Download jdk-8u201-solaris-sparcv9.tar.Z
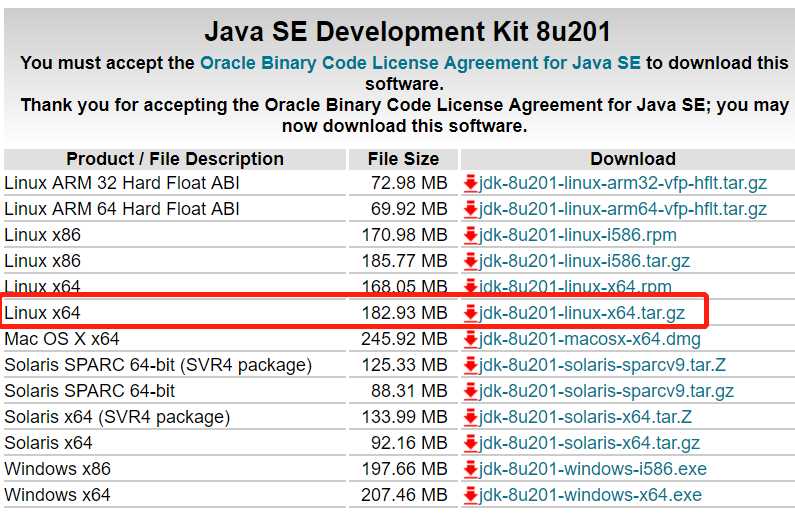 pos(602,365)
